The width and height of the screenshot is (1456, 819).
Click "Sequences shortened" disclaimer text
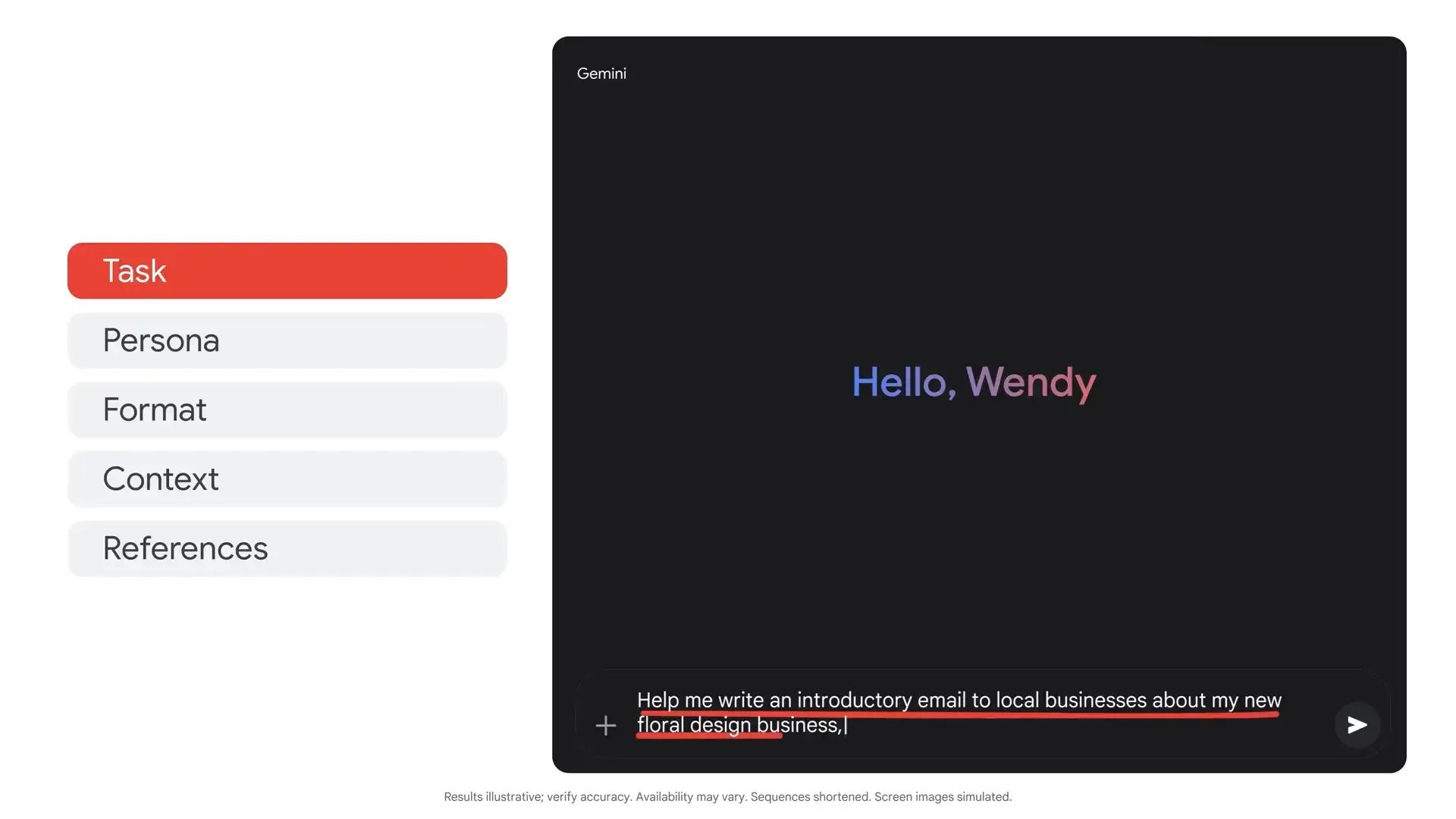(810, 797)
